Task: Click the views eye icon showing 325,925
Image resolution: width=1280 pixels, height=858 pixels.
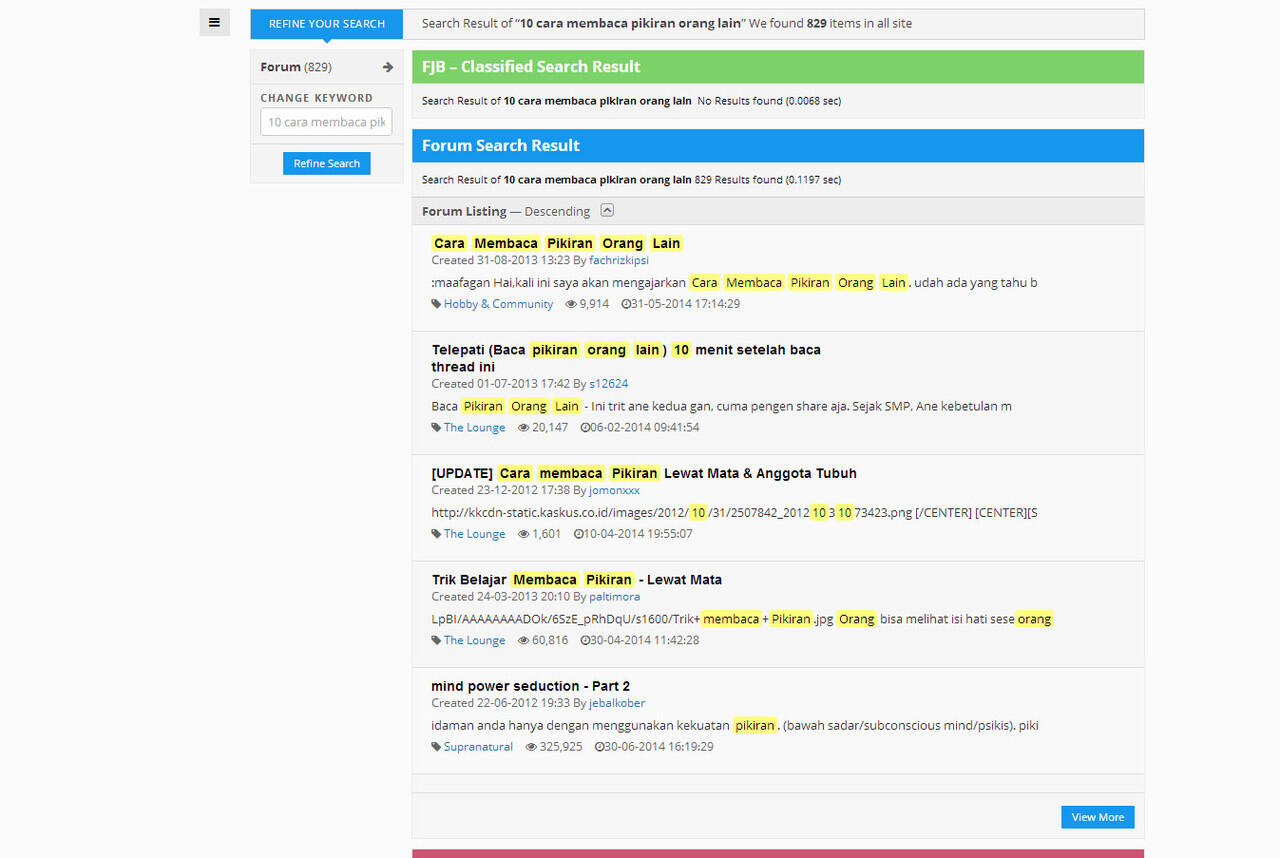Action: [x=531, y=747]
